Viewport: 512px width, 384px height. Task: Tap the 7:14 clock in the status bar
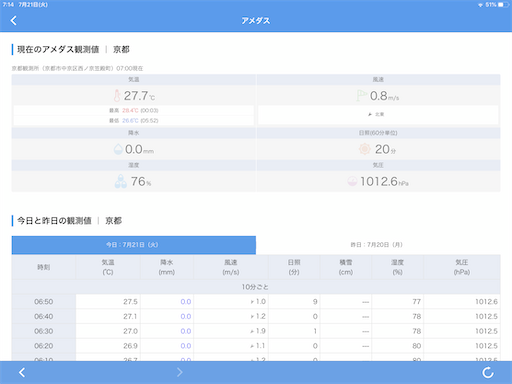[8, 5]
